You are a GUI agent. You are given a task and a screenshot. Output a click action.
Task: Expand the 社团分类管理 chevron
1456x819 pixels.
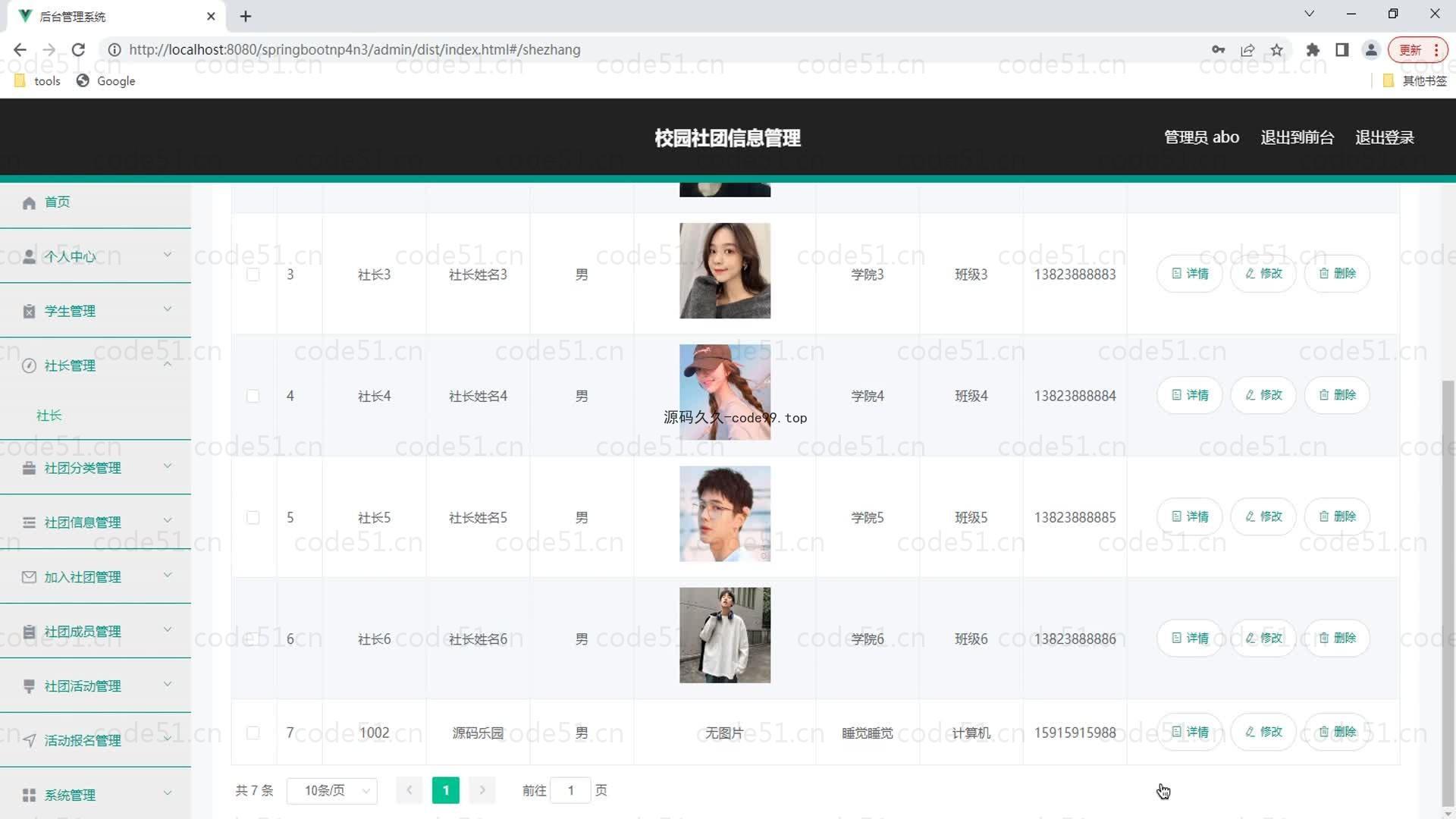(168, 466)
